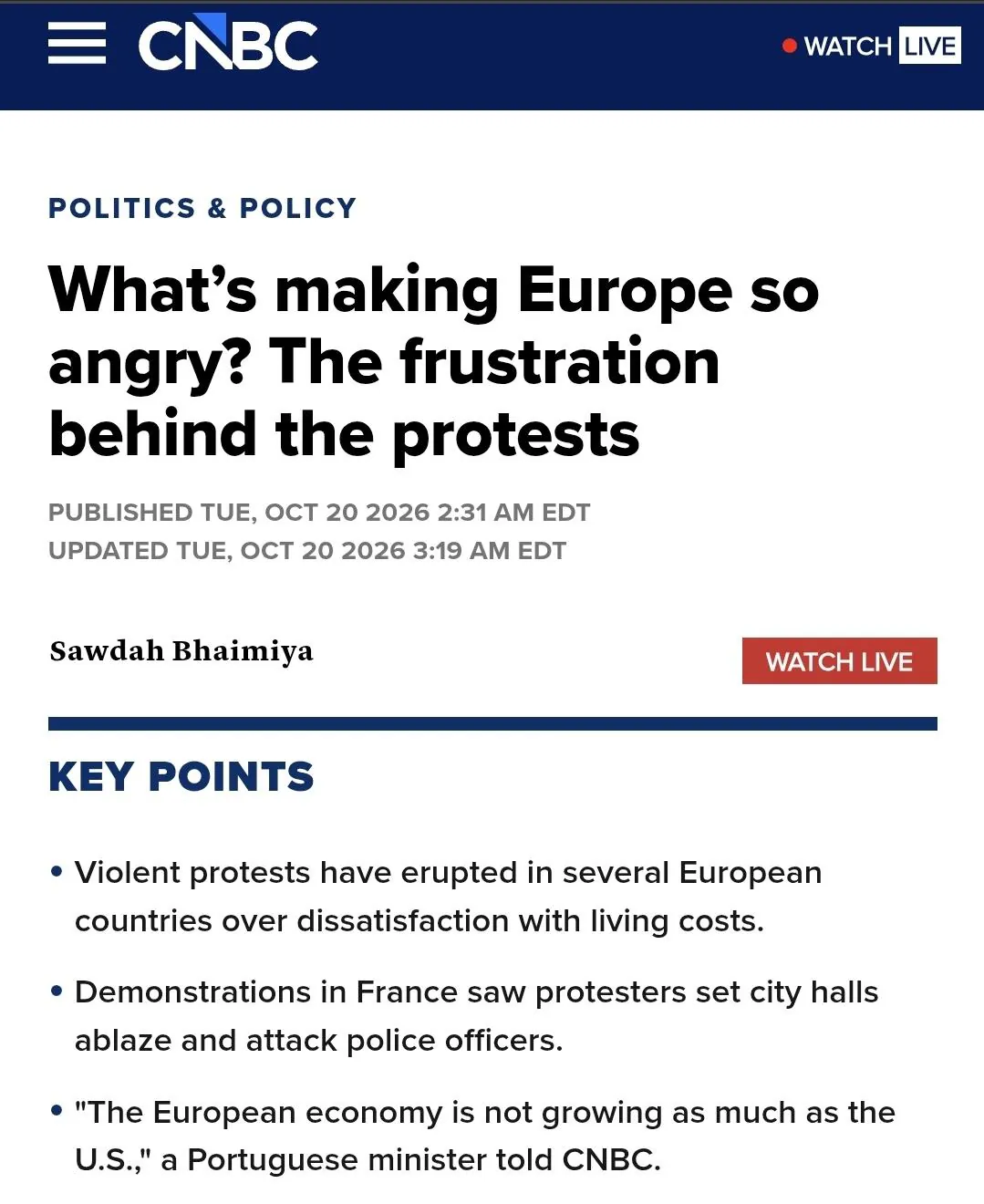Viewport: 984px width, 1204px height.
Task: Open the Politics & Policy section
Action: coord(202,208)
